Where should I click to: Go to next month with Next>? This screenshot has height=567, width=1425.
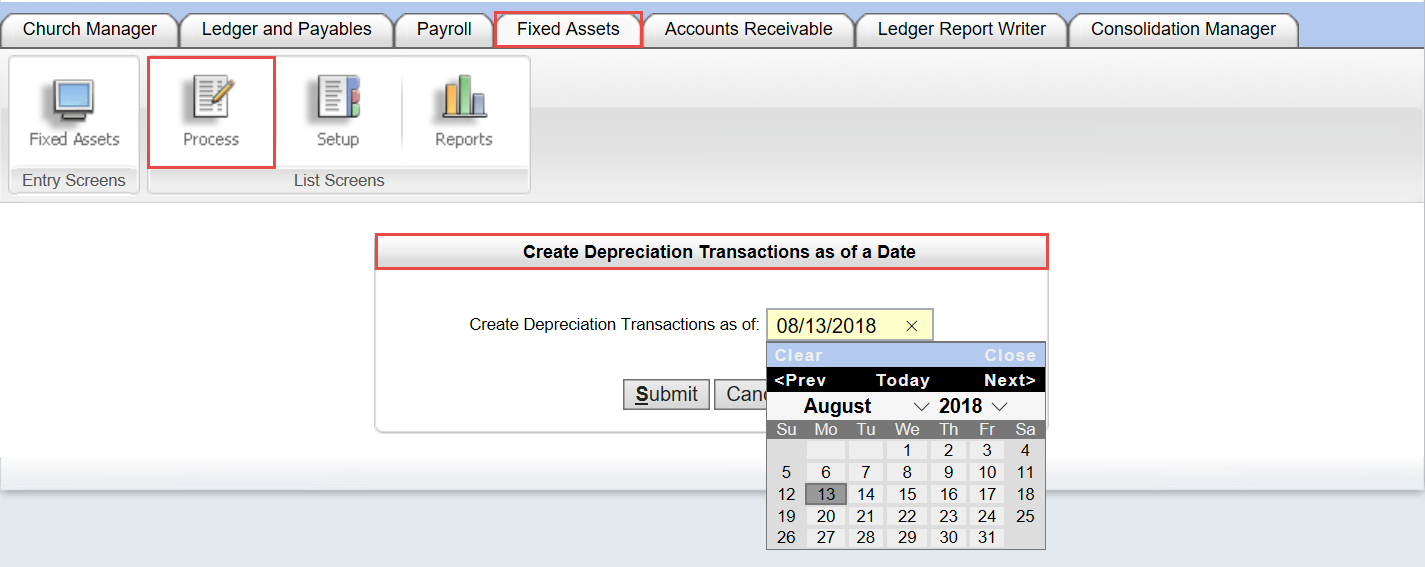click(x=1010, y=380)
